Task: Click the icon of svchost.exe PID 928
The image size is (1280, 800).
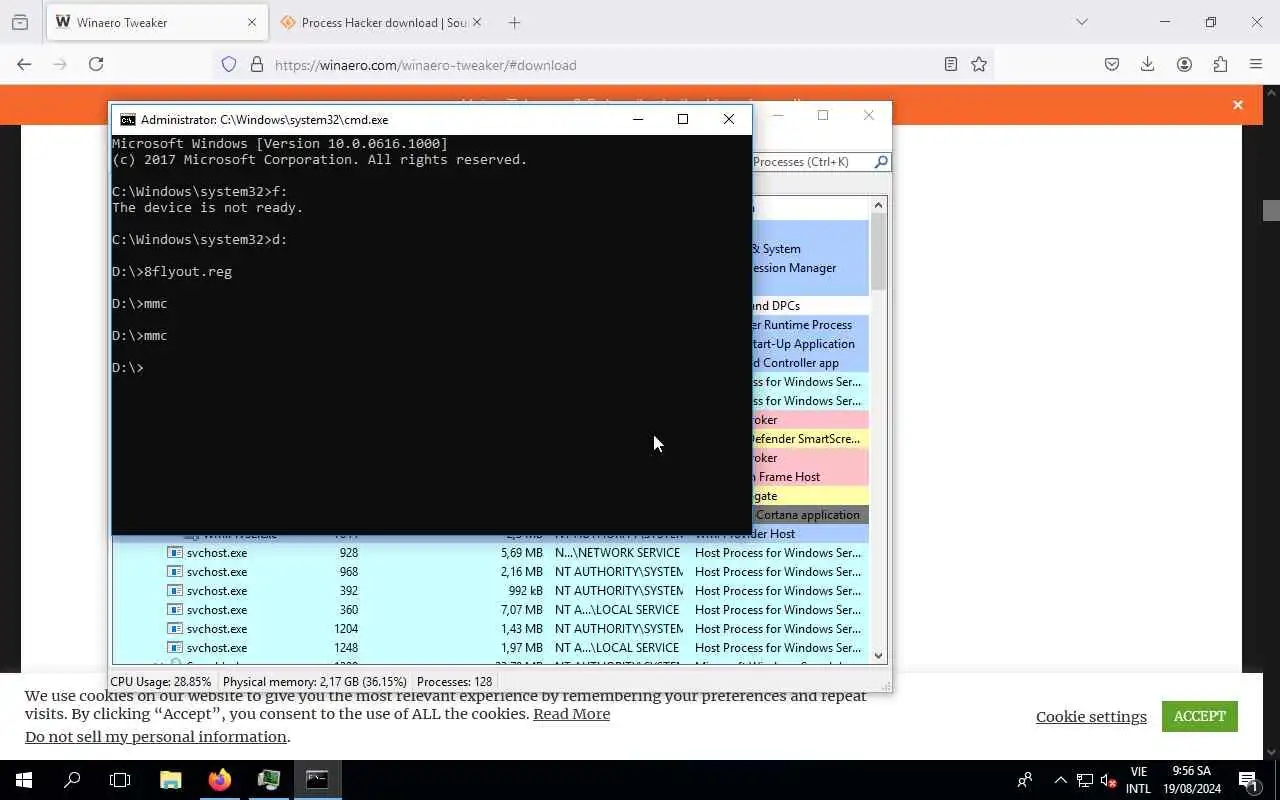Action: [175, 552]
